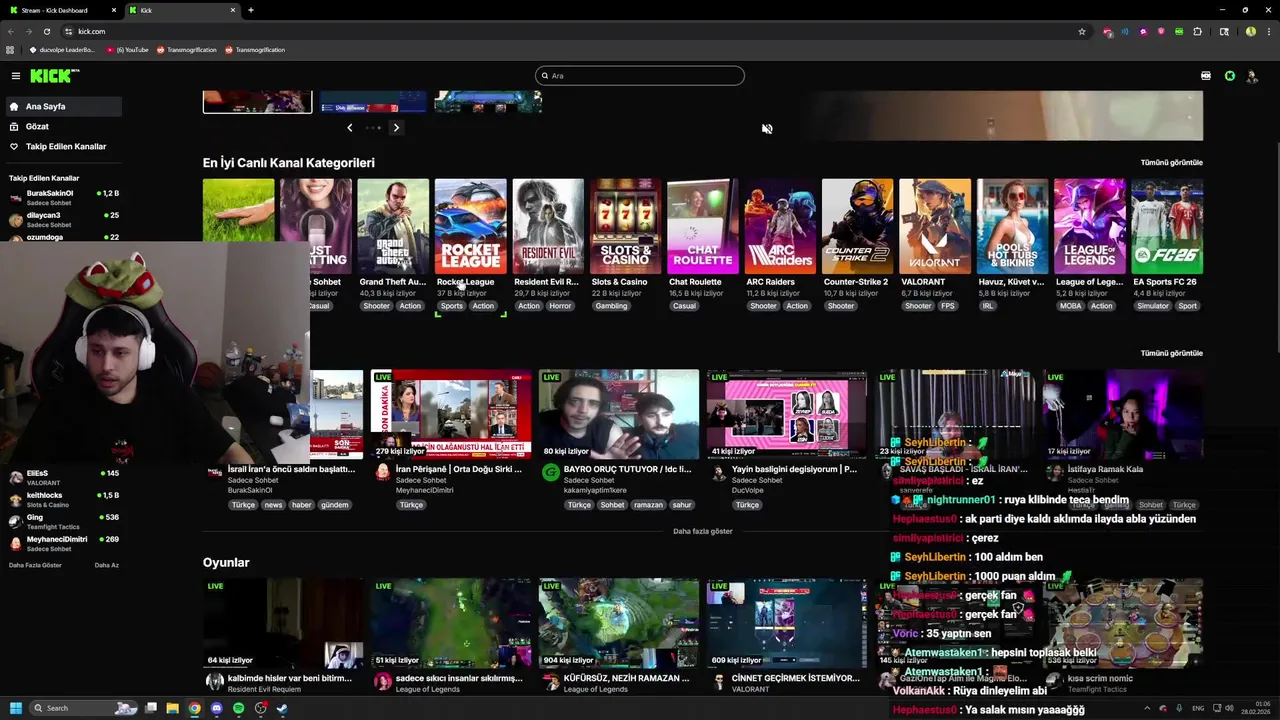The width and height of the screenshot is (1280, 720).
Task: Open (6) YouTube bookmark
Action: [x=128, y=50]
